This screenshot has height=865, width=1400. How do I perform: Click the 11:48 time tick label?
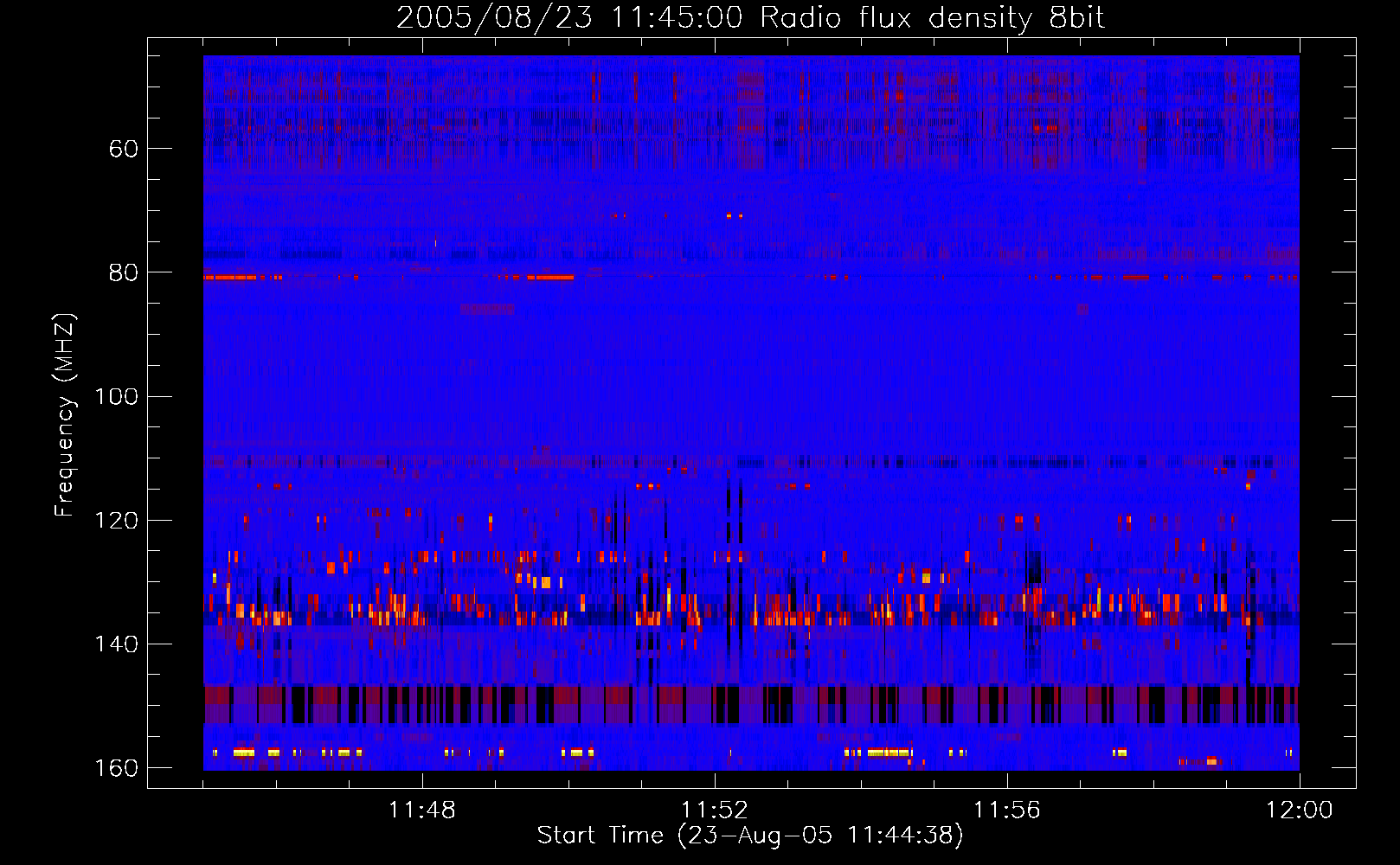tap(421, 811)
